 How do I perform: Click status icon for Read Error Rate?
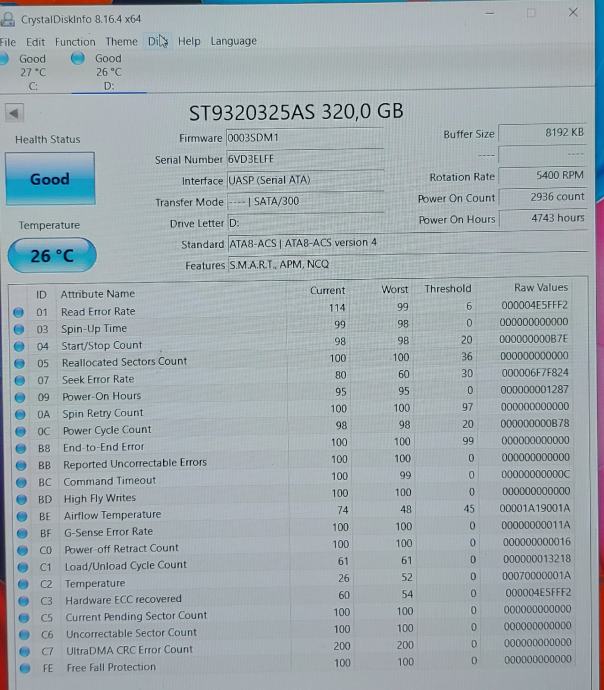18,312
